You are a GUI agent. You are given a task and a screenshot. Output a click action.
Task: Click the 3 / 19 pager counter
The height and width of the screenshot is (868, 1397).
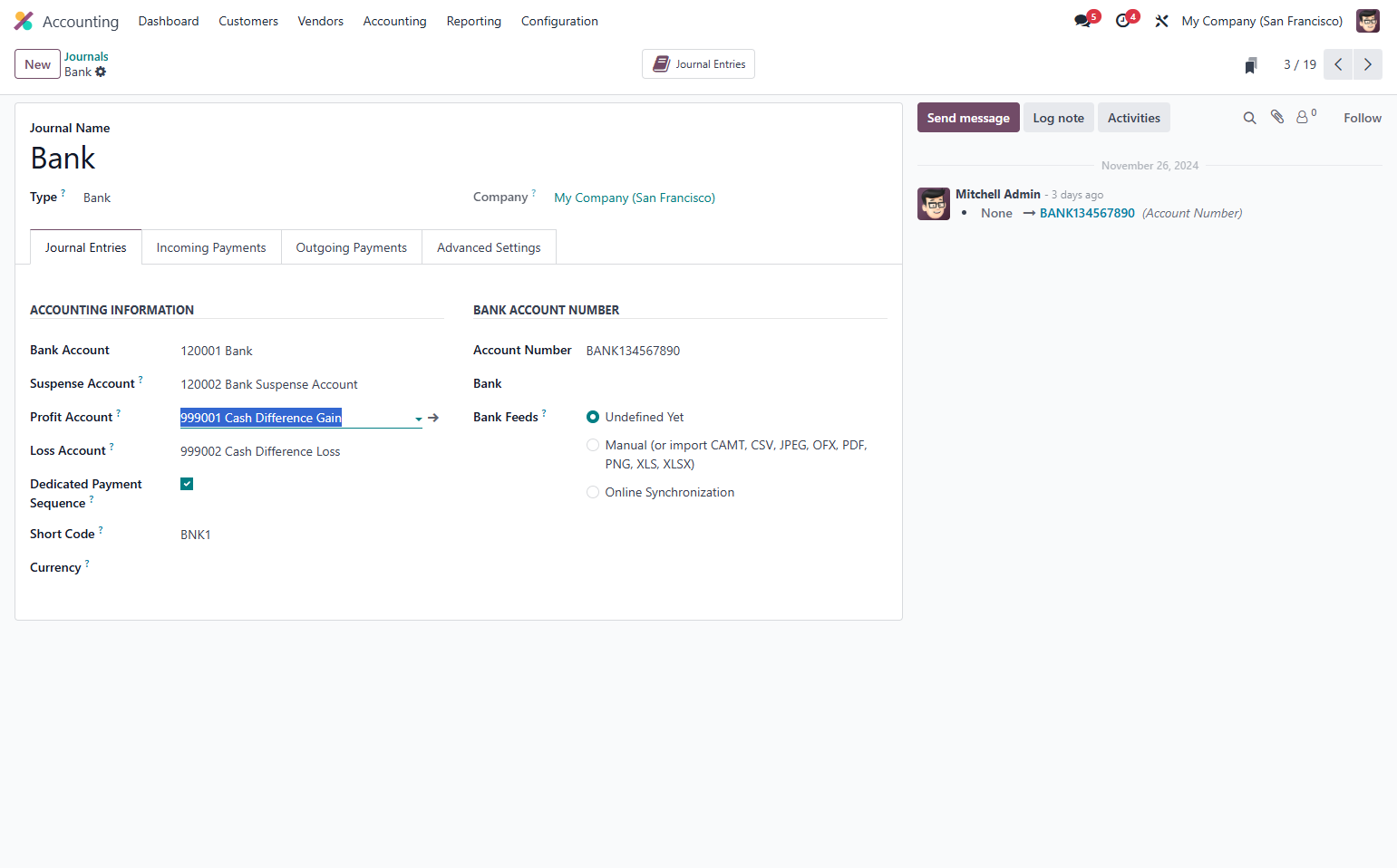[x=1299, y=64]
